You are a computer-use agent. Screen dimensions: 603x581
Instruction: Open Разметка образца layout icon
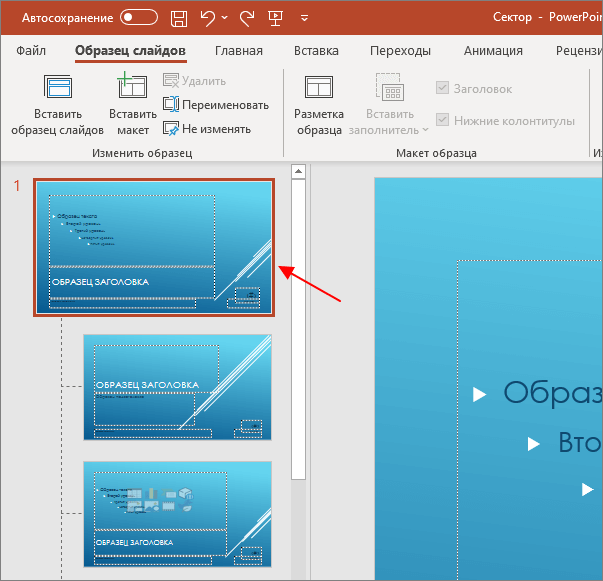coord(318,87)
